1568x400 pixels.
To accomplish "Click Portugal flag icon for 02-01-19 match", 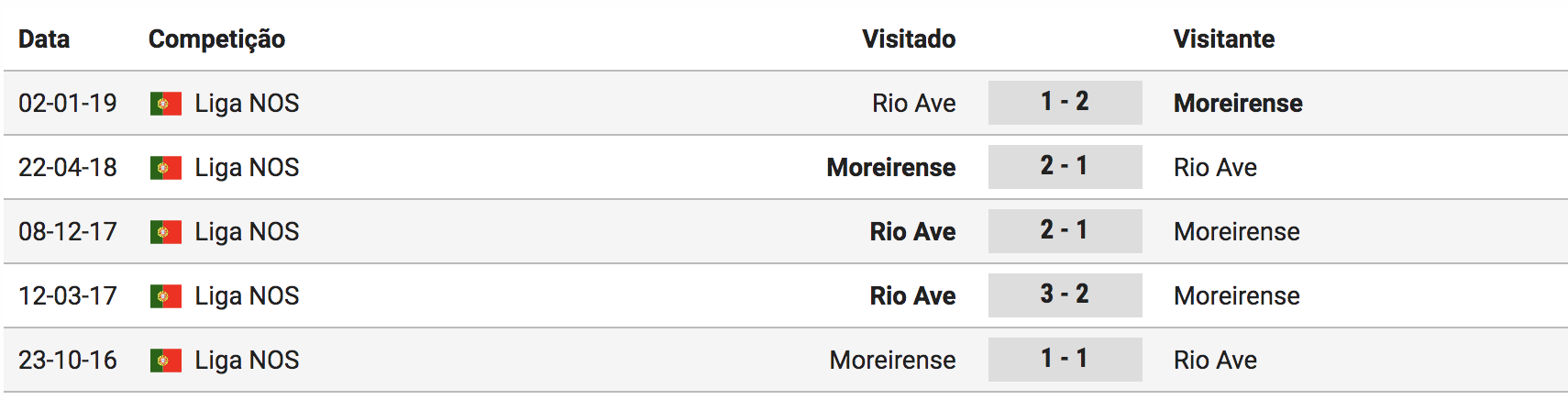I will 166,104.
